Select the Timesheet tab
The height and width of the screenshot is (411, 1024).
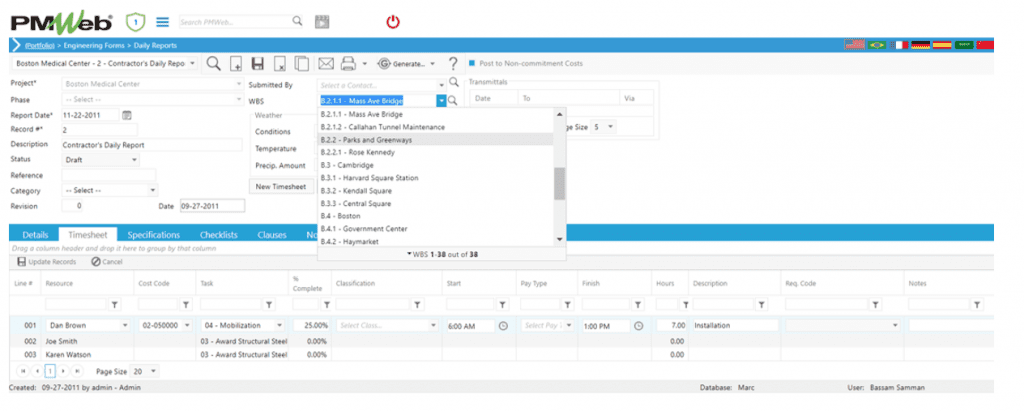point(88,235)
